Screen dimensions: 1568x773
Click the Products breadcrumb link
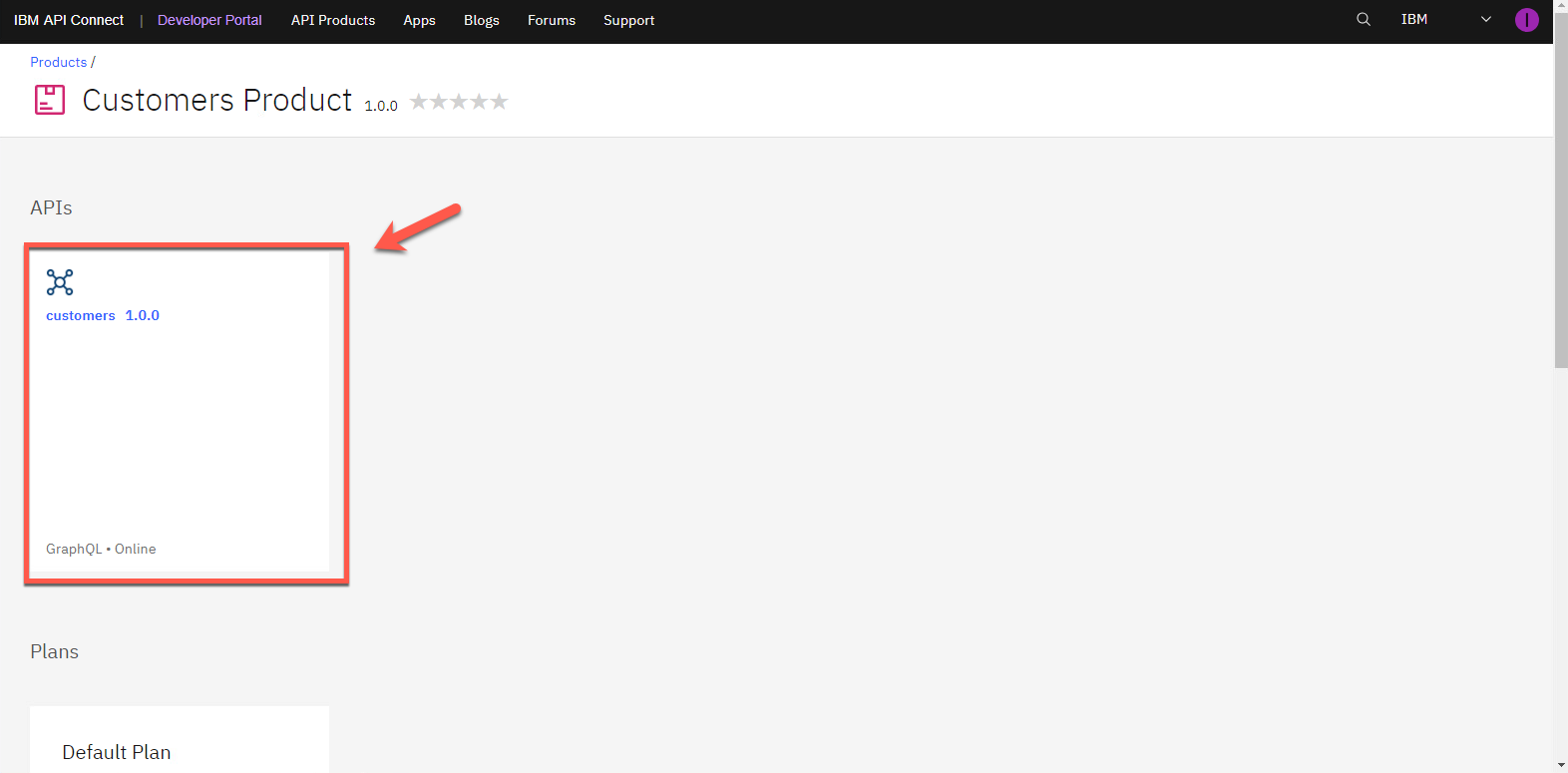pyautogui.click(x=59, y=62)
